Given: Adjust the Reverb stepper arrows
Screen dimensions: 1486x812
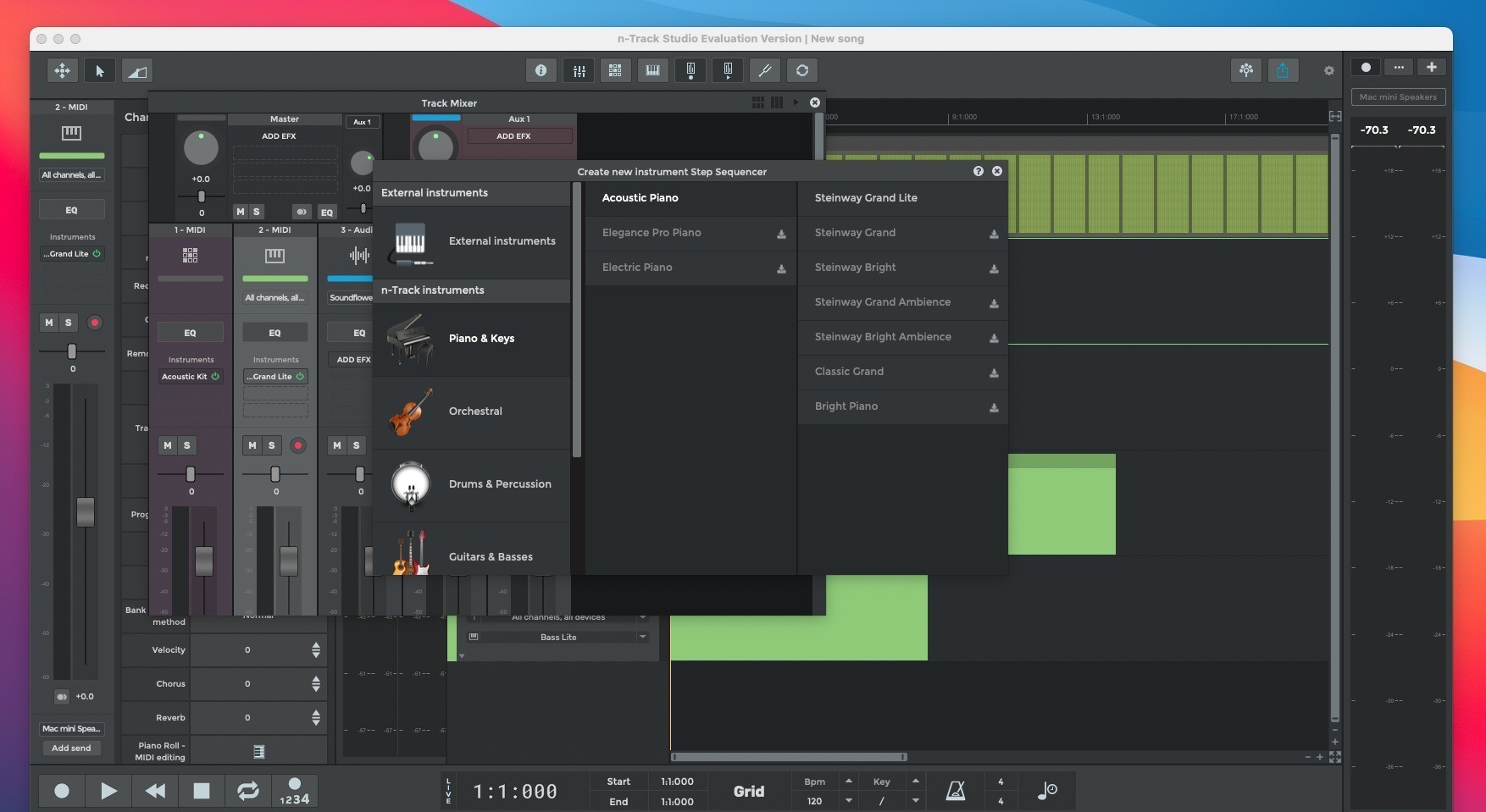Looking at the screenshot, I should [x=316, y=717].
